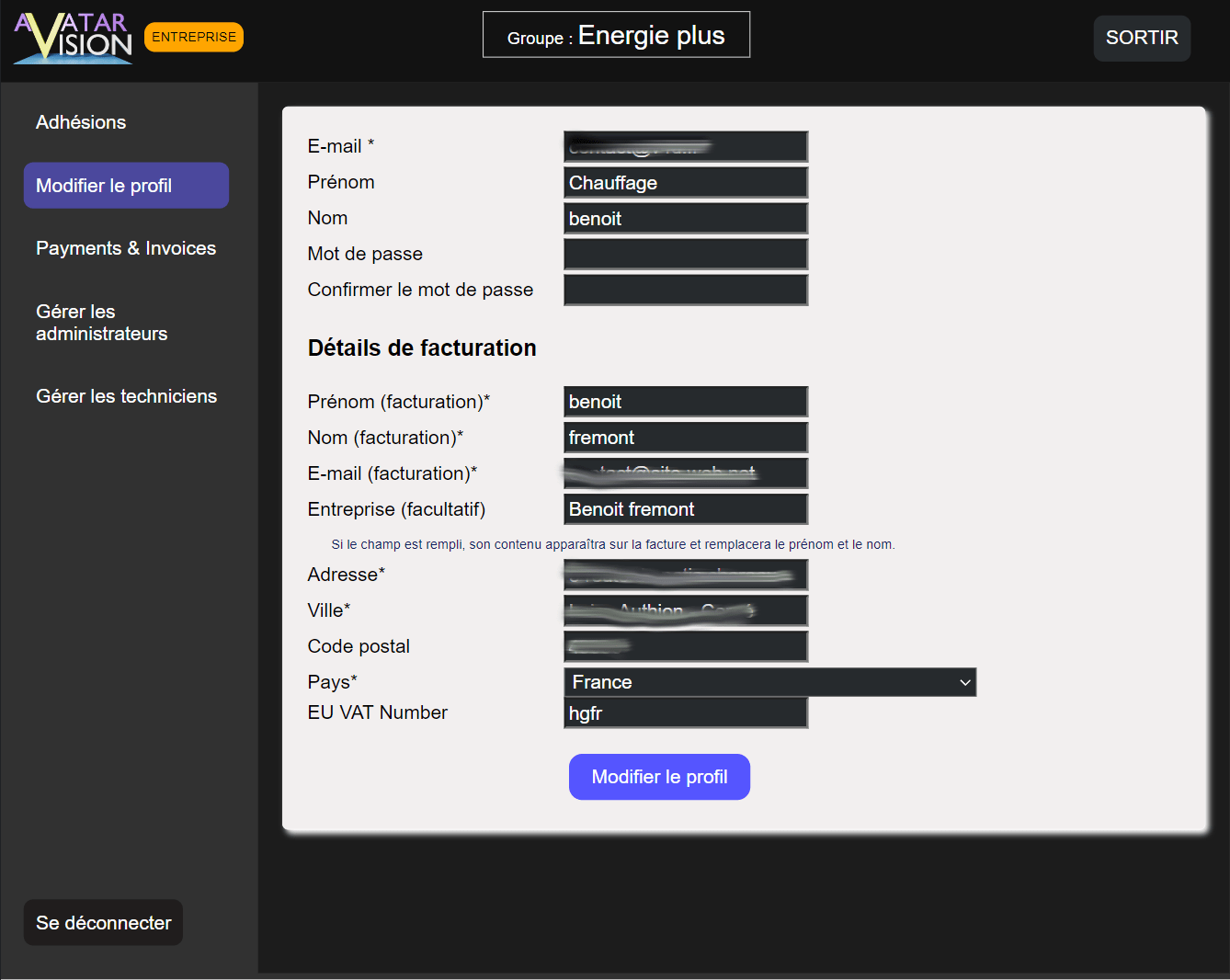Go to Payments & Invoices
Viewport: 1230px width, 980px height.
point(126,248)
